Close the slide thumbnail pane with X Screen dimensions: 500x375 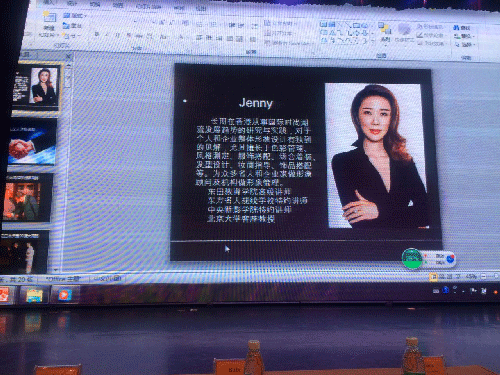(68, 56)
